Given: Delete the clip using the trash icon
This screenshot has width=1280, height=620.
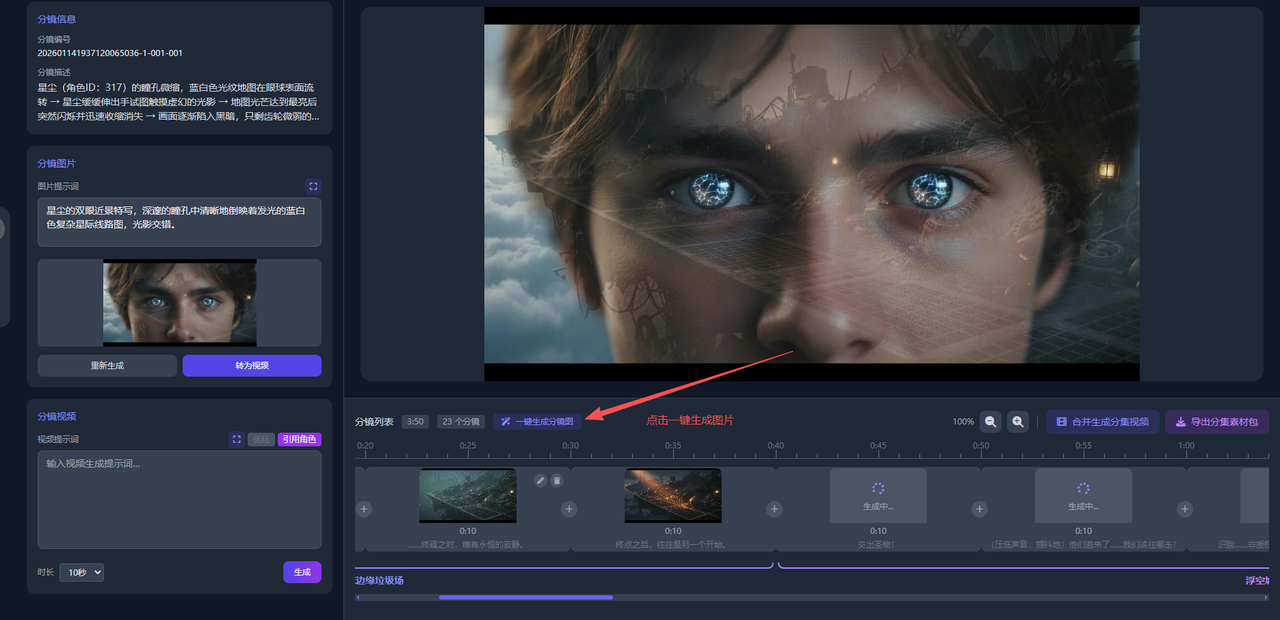Looking at the screenshot, I should coord(557,481).
